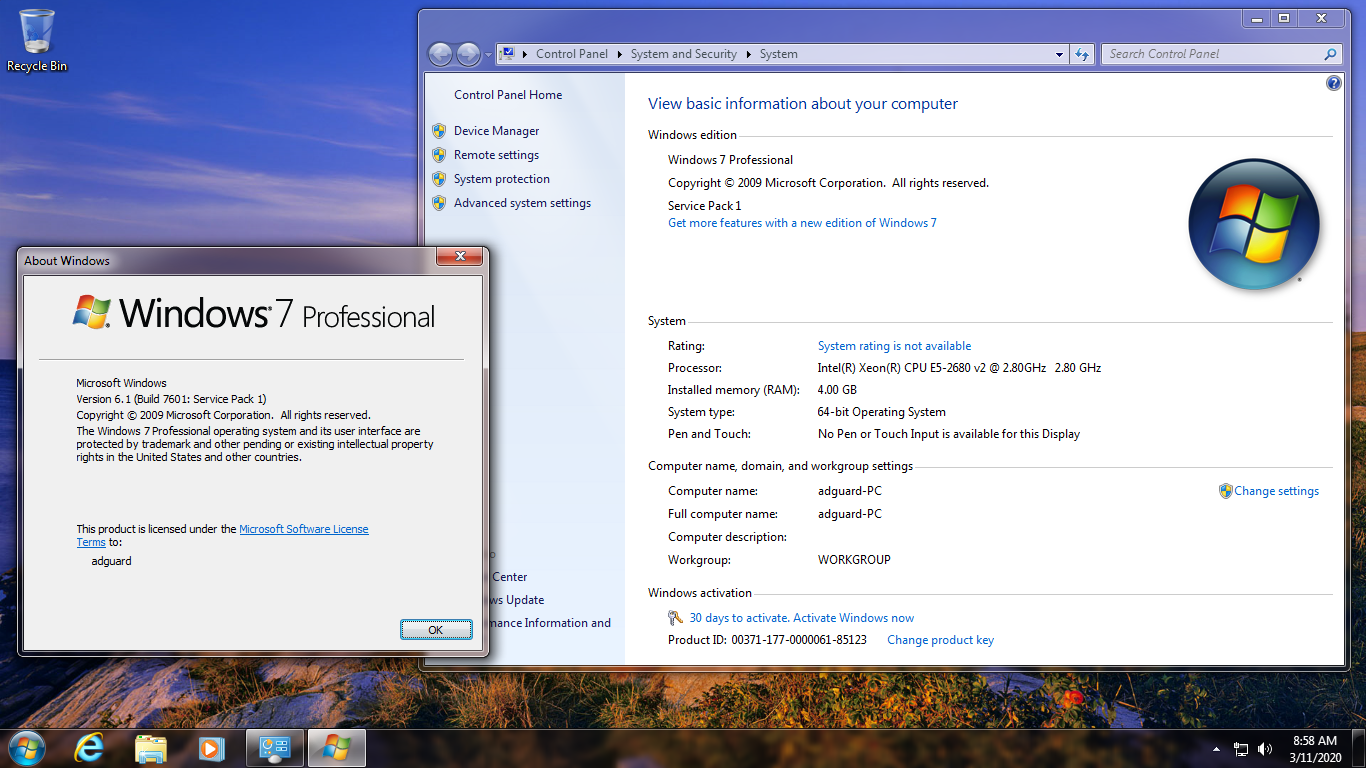Close the About Windows dialog
Image resolution: width=1366 pixels, height=768 pixels.
(460, 257)
